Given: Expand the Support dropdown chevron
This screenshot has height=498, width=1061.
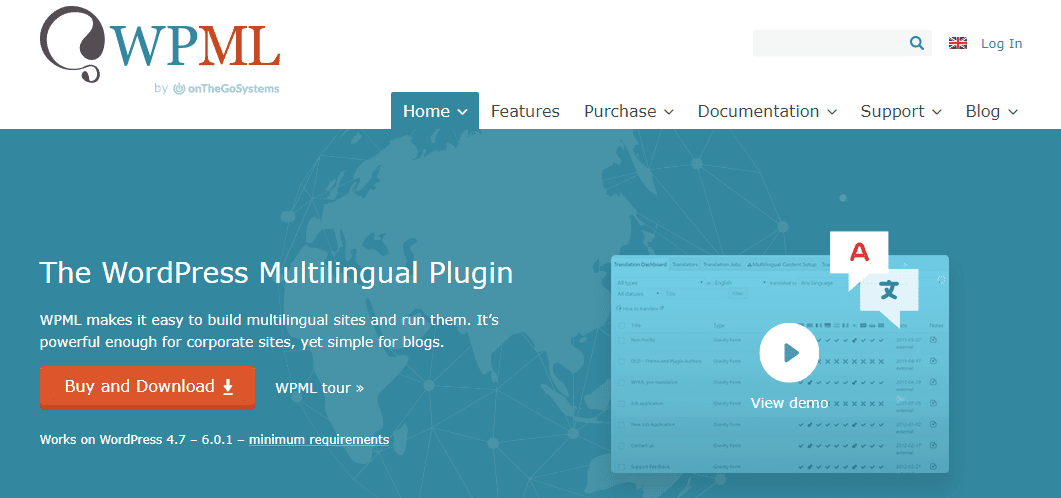Looking at the screenshot, I should point(936,112).
